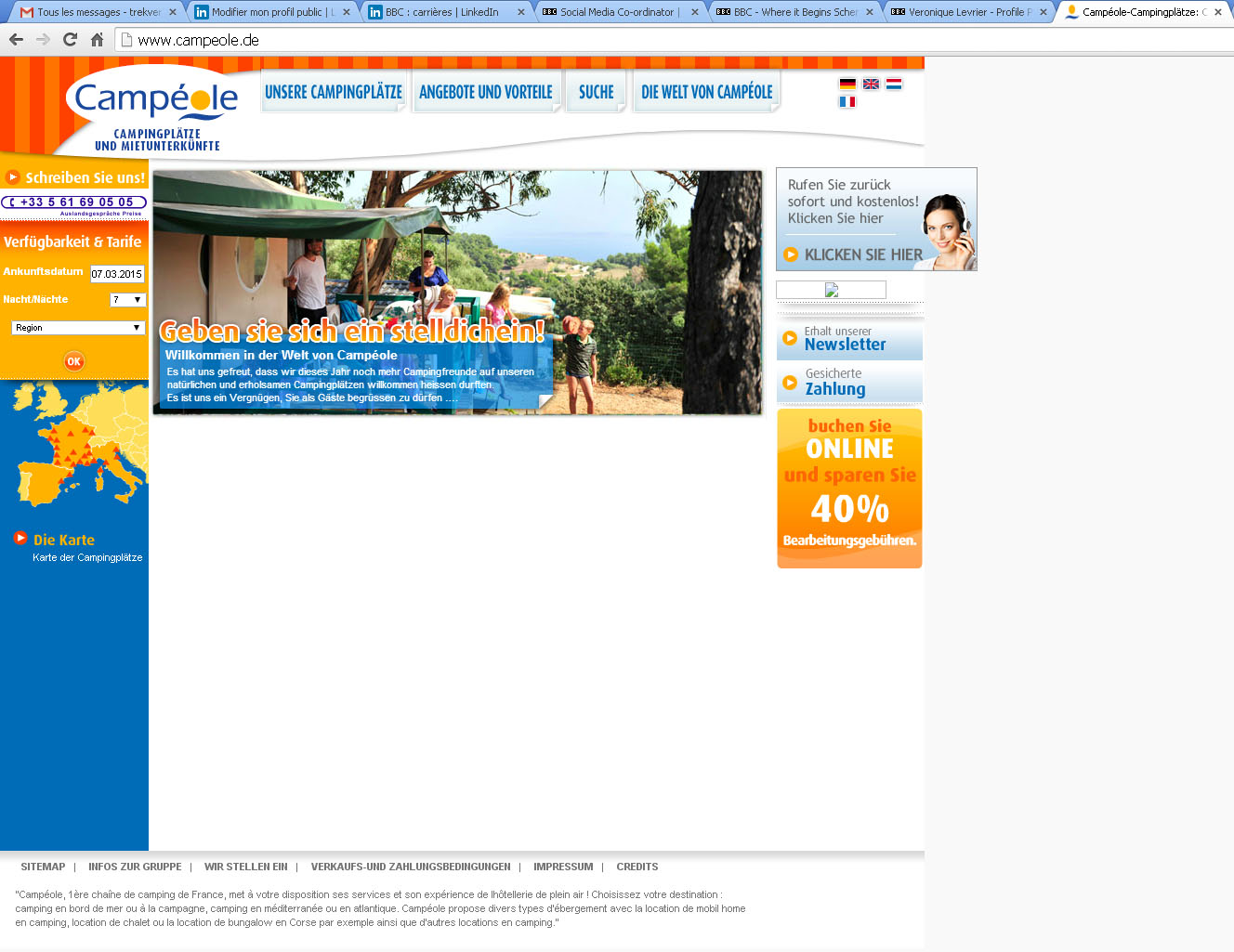Image resolution: width=1234 pixels, height=952 pixels.
Task: Close the Gmail 'Tous les messages' tab
Action: pos(173,12)
